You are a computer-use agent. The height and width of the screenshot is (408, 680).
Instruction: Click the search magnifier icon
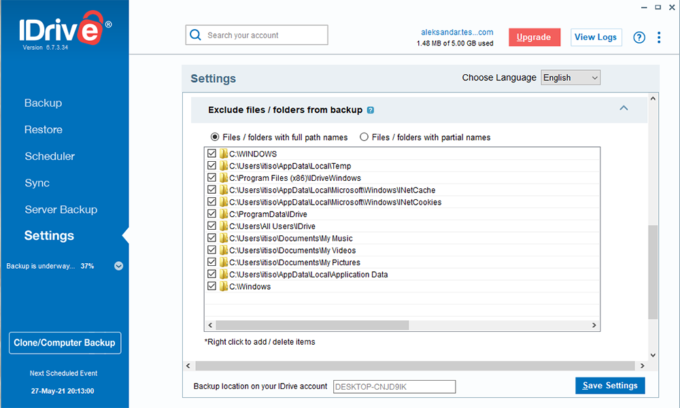tap(195, 35)
